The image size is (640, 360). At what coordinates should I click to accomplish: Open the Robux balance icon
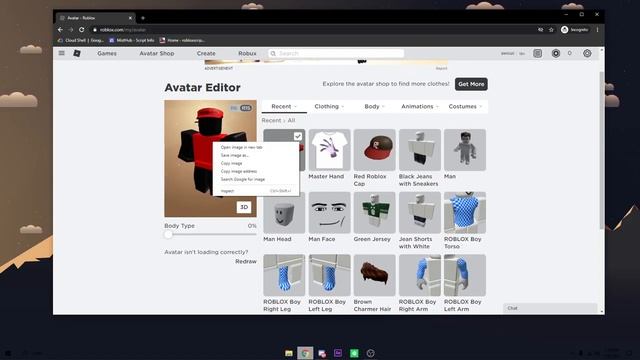coord(556,53)
